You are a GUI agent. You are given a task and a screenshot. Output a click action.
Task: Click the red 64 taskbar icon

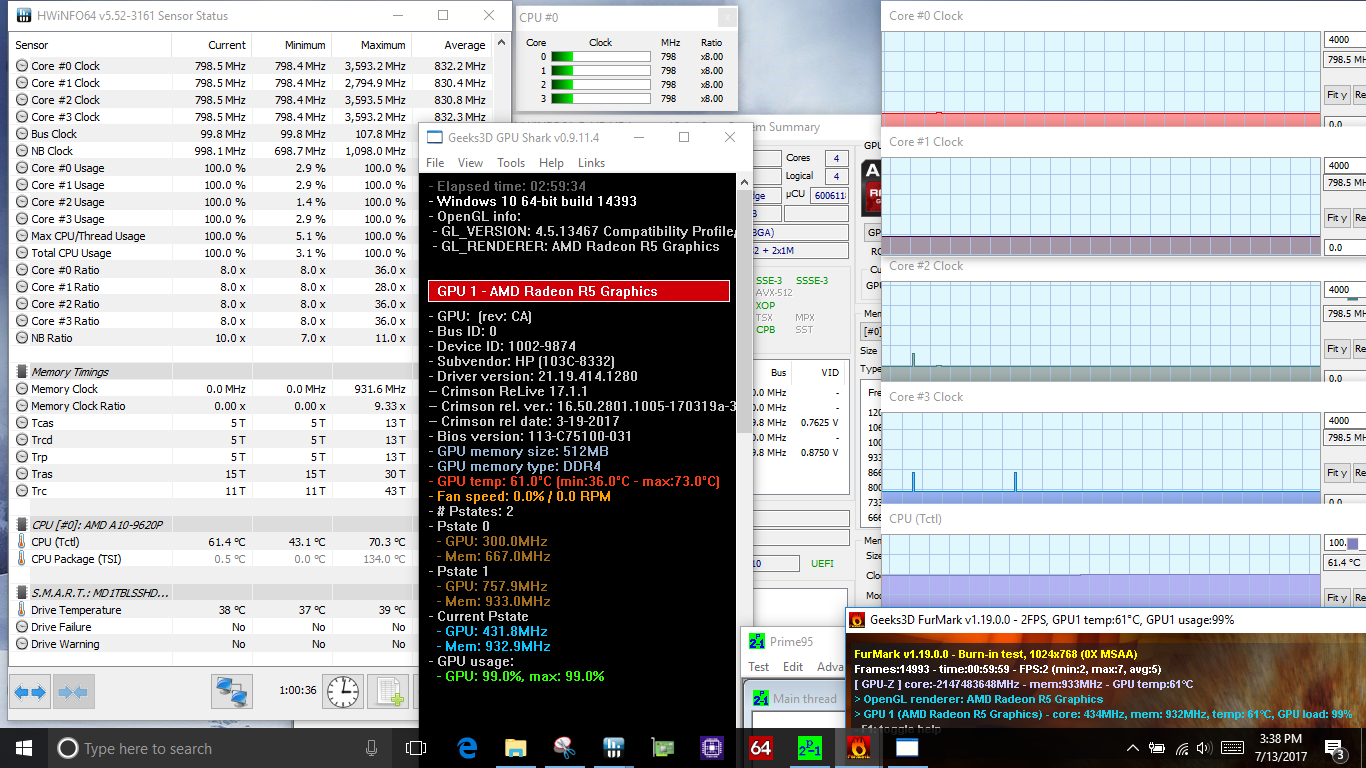click(760, 748)
